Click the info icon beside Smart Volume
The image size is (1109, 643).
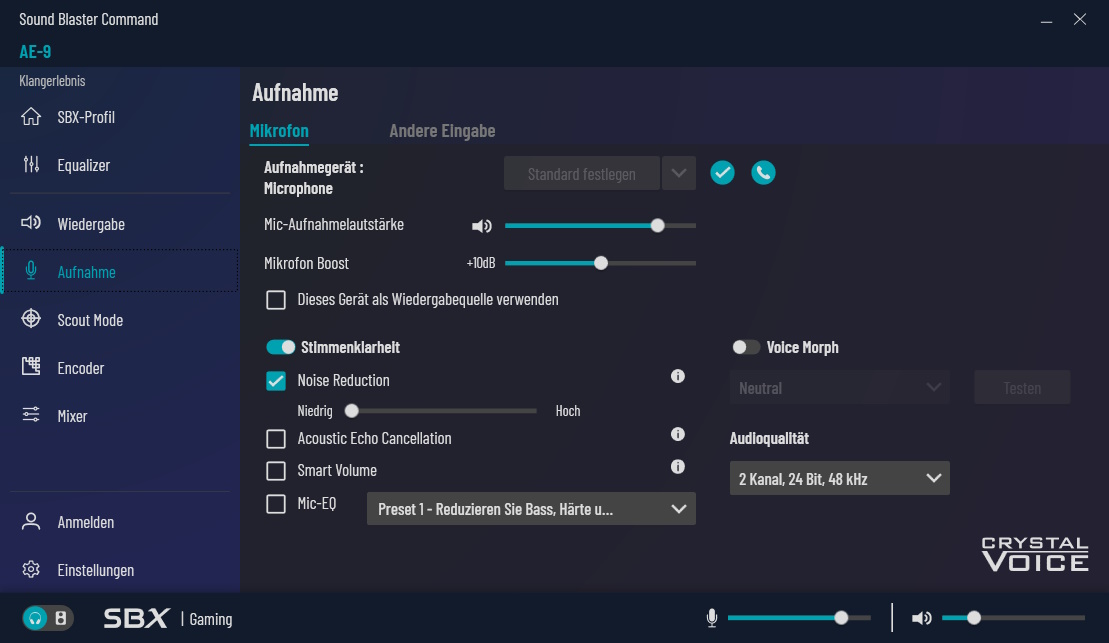677,467
